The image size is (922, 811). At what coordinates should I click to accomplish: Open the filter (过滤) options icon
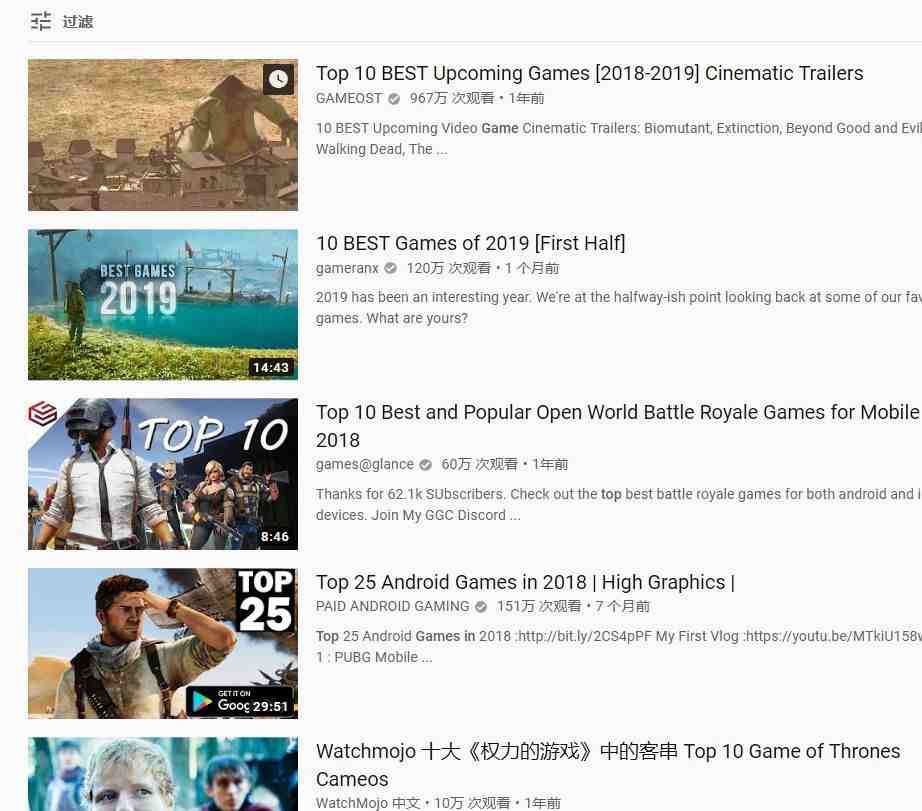point(41,21)
